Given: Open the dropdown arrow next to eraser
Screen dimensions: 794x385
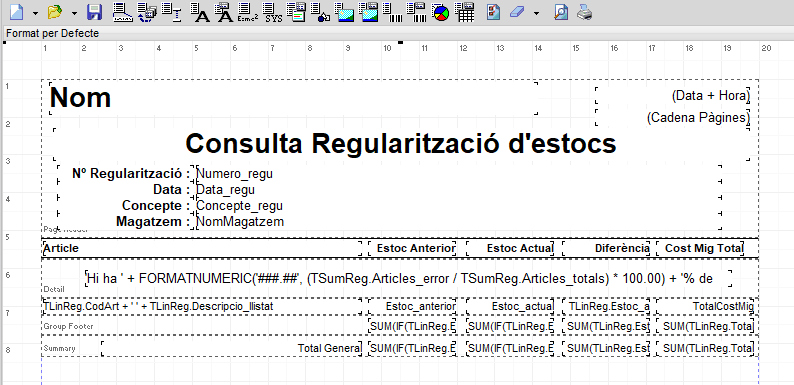Looking at the screenshot, I should [537, 13].
